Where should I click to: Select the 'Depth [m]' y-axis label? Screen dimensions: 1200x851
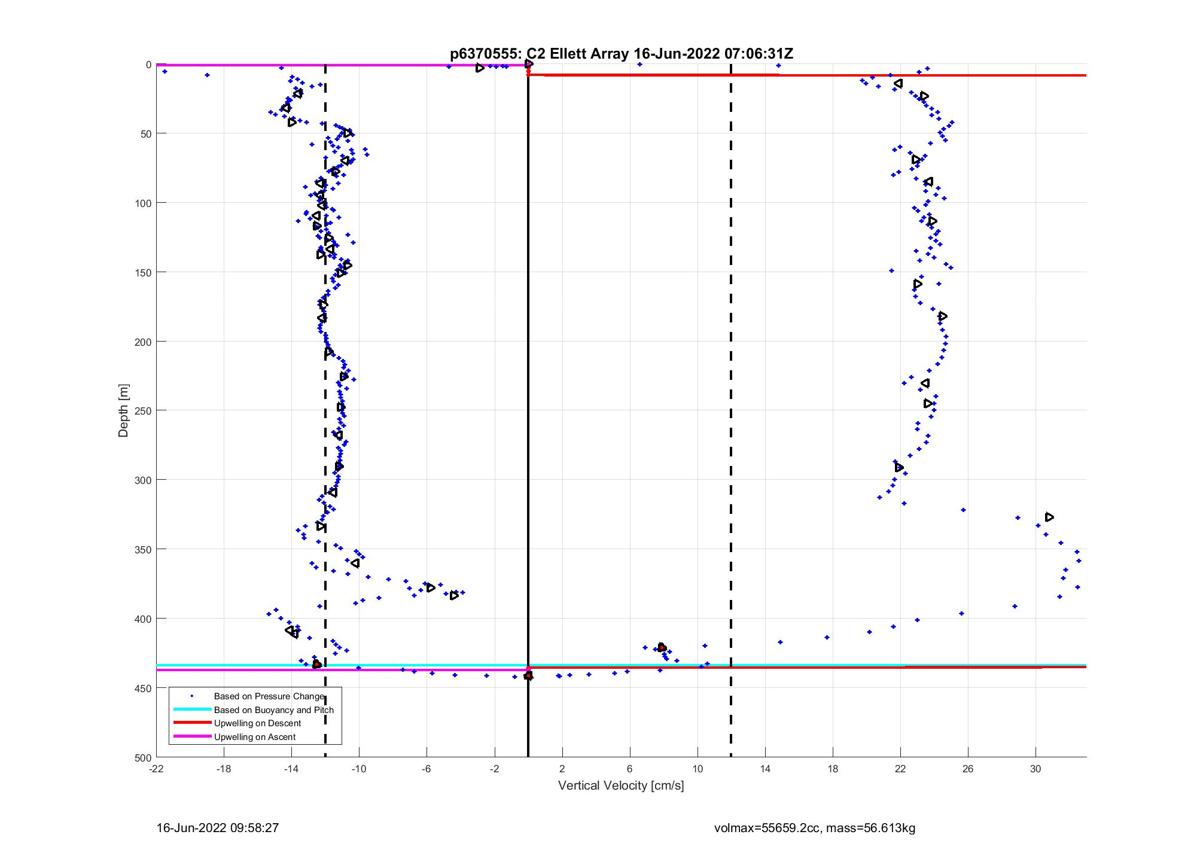124,410
